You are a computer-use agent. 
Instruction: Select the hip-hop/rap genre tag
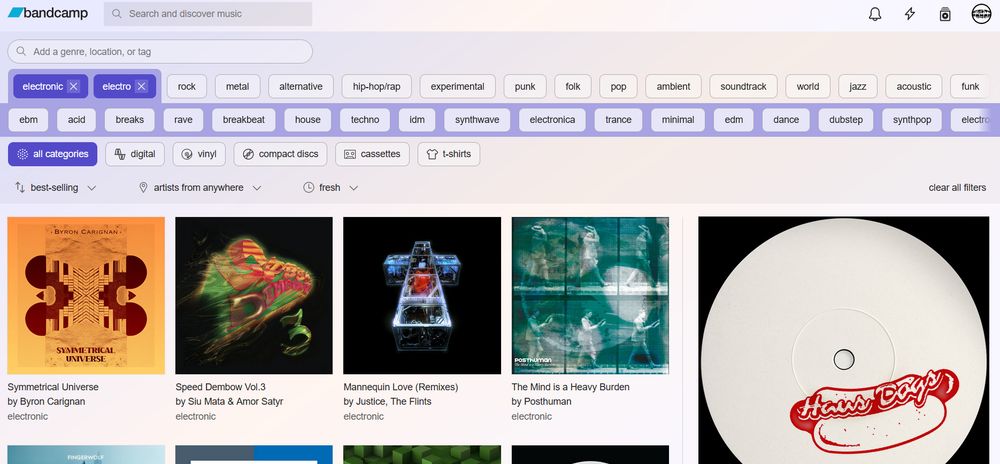click(x=376, y=87)
